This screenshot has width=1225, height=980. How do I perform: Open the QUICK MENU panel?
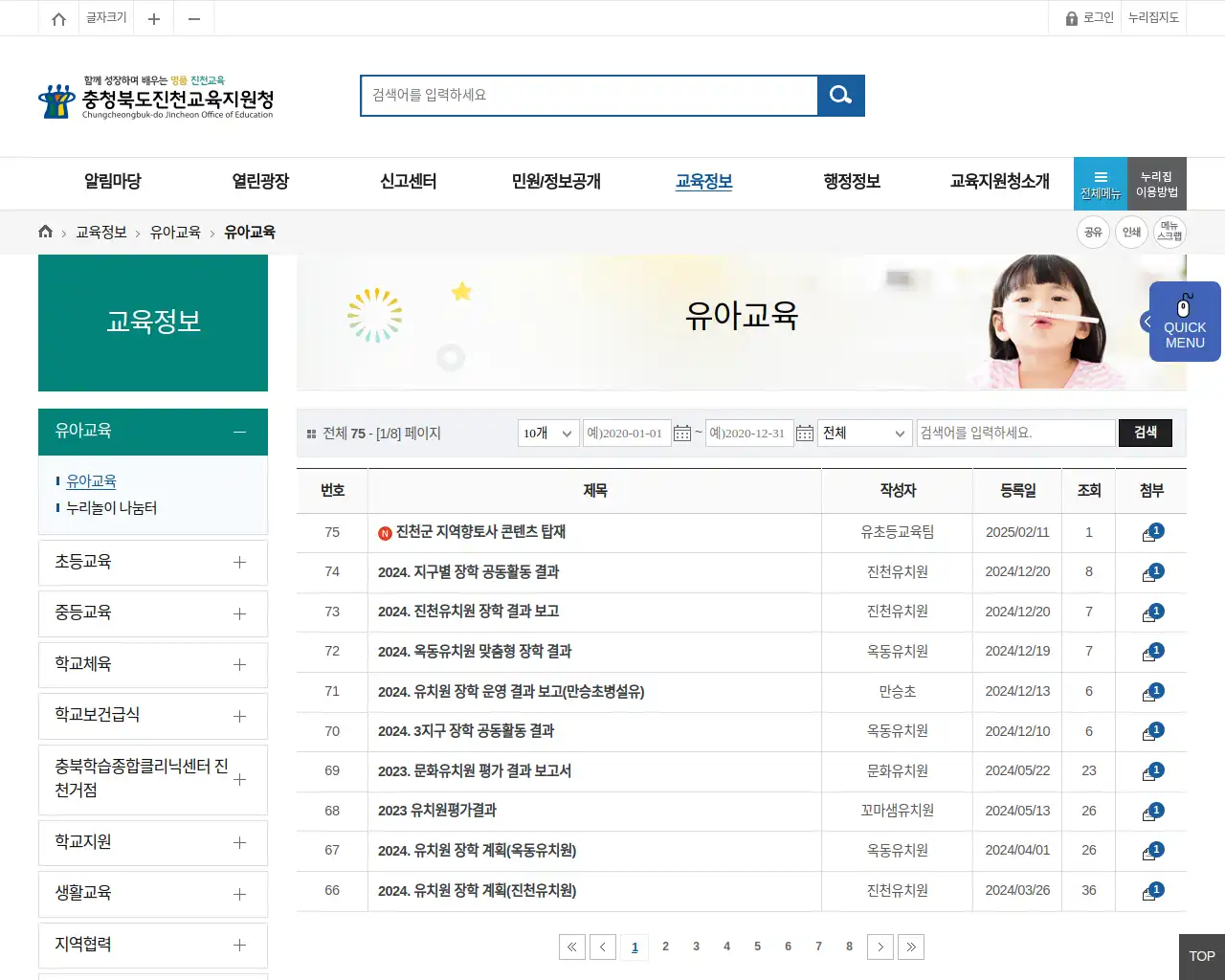[1184, 322]
